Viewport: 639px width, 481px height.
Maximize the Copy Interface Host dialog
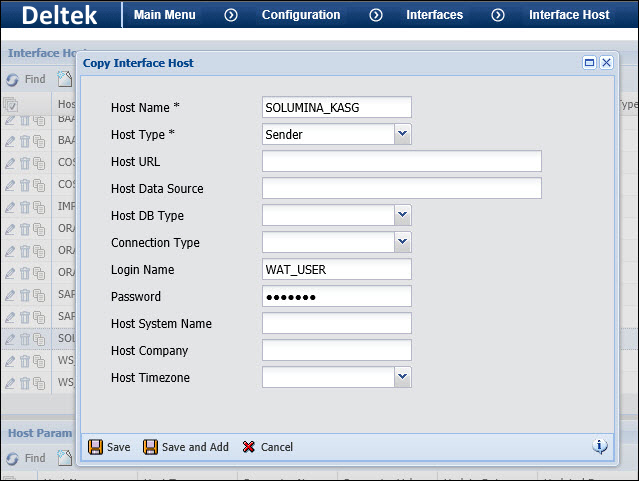click(x=590, y=62)
